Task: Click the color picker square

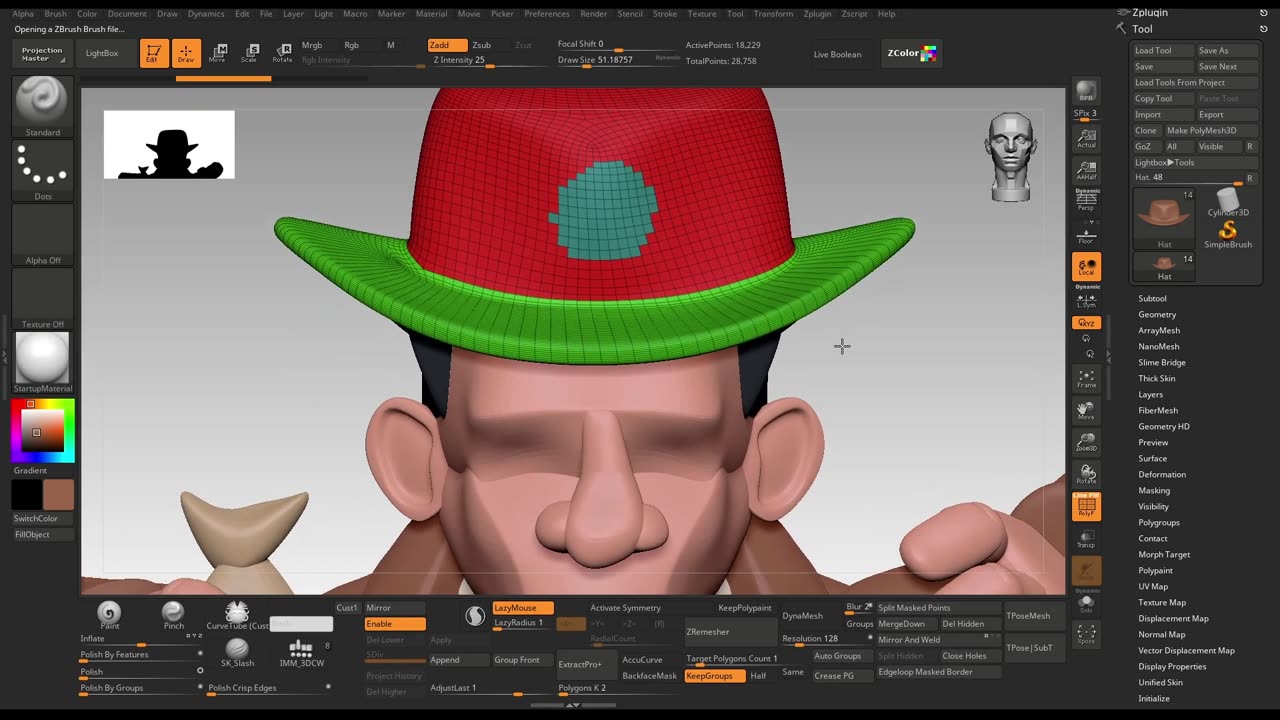Action: tap(43, 430)
